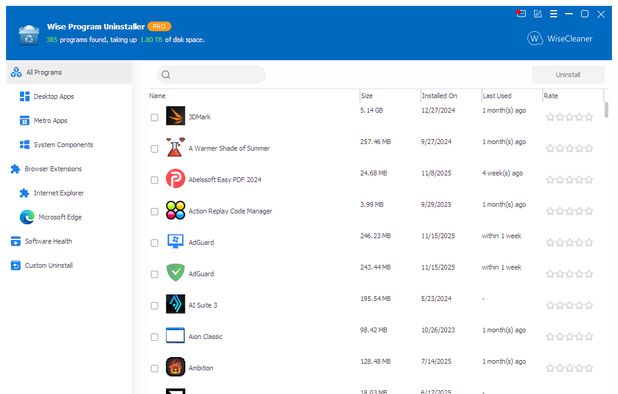Check the Action Replay Code Manager checkbox
Image resolution: width=618 pixels, height=394 pixels.
pyautogui.click(x=154, y=212)
